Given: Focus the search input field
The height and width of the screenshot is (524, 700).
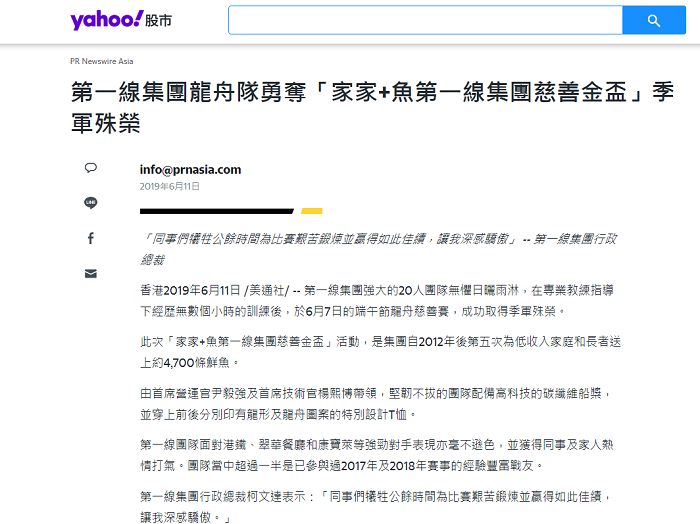Looking at the screenshot, I should pos(425,20).
